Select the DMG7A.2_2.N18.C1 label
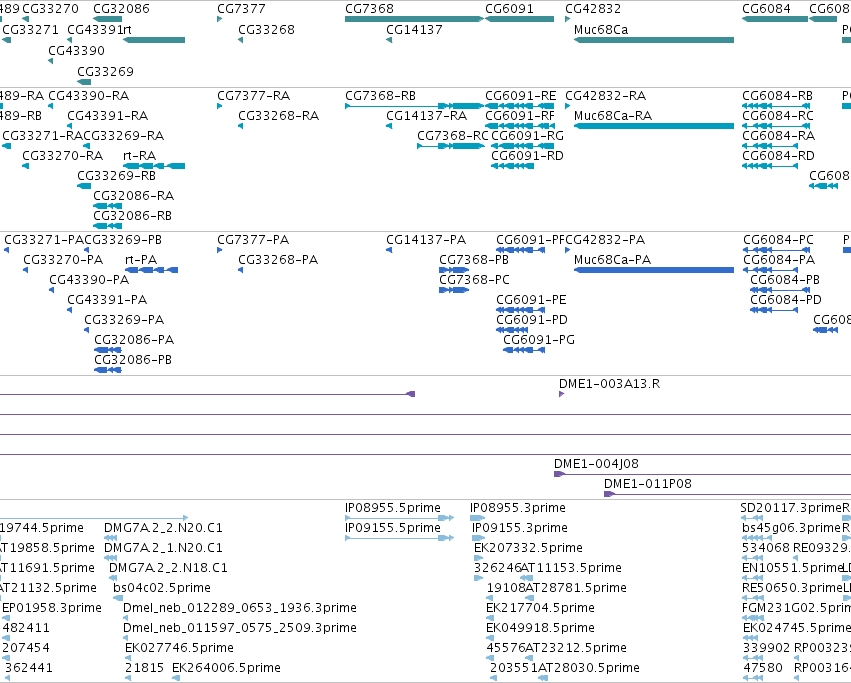Viewport: 851px width, 683px height. tap(168, 567)
